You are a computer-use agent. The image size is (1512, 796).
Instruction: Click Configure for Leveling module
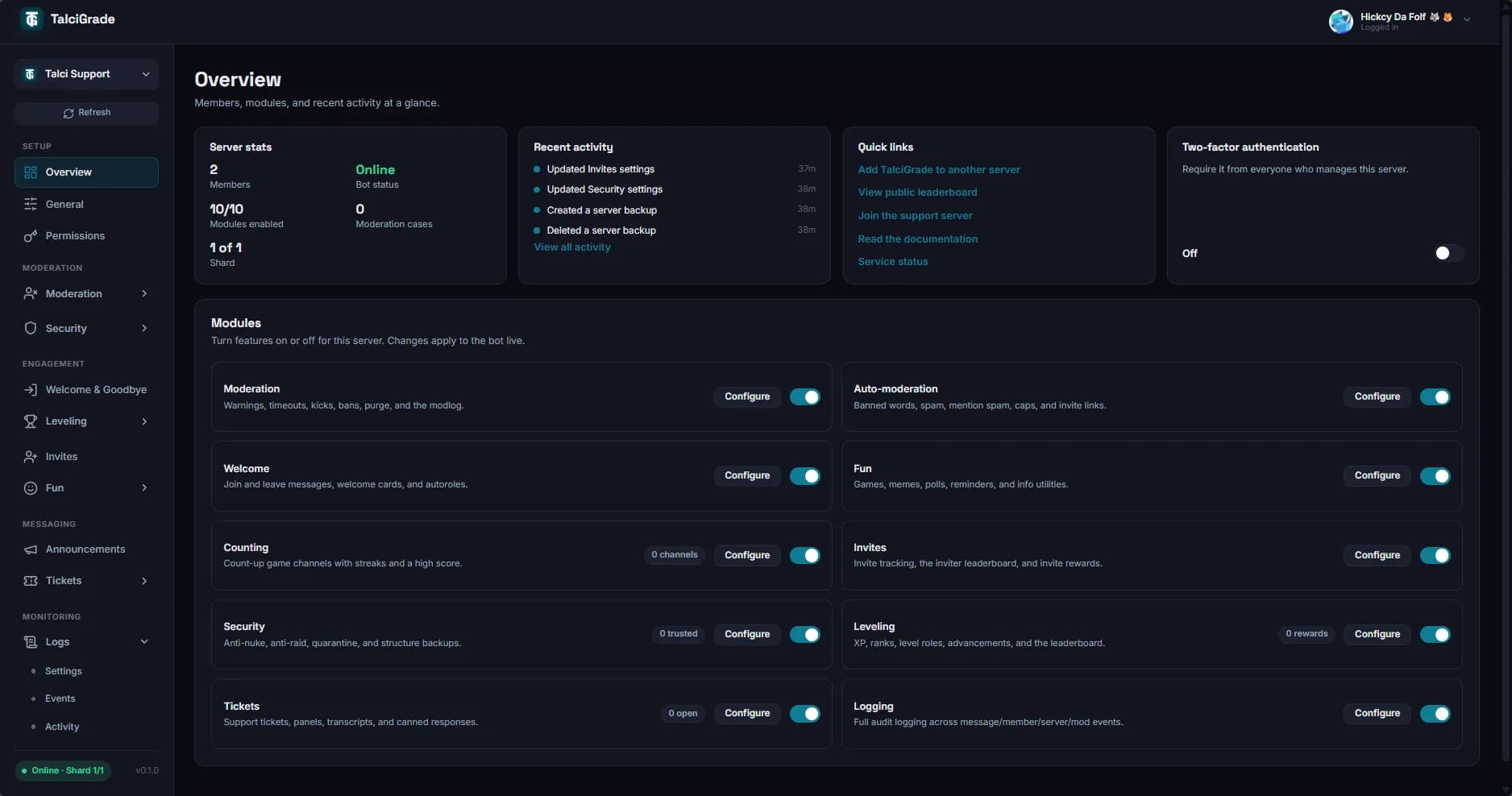coord(1377,635)
